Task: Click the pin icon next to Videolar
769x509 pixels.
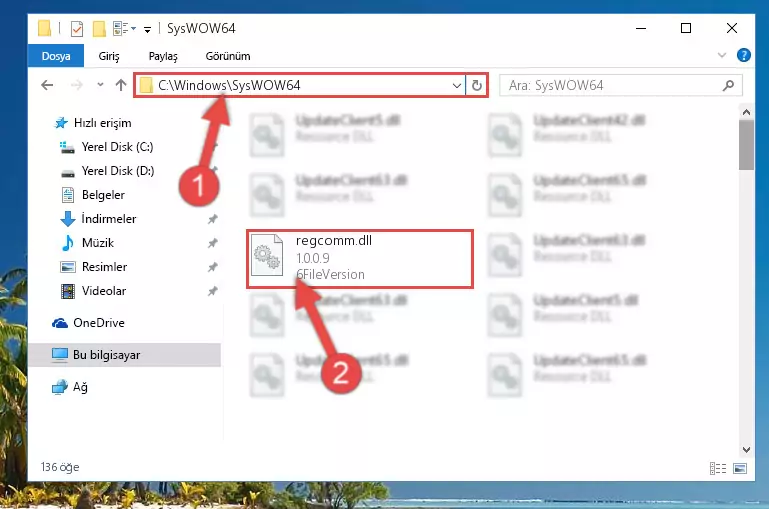Action: [x=212, y=291]
